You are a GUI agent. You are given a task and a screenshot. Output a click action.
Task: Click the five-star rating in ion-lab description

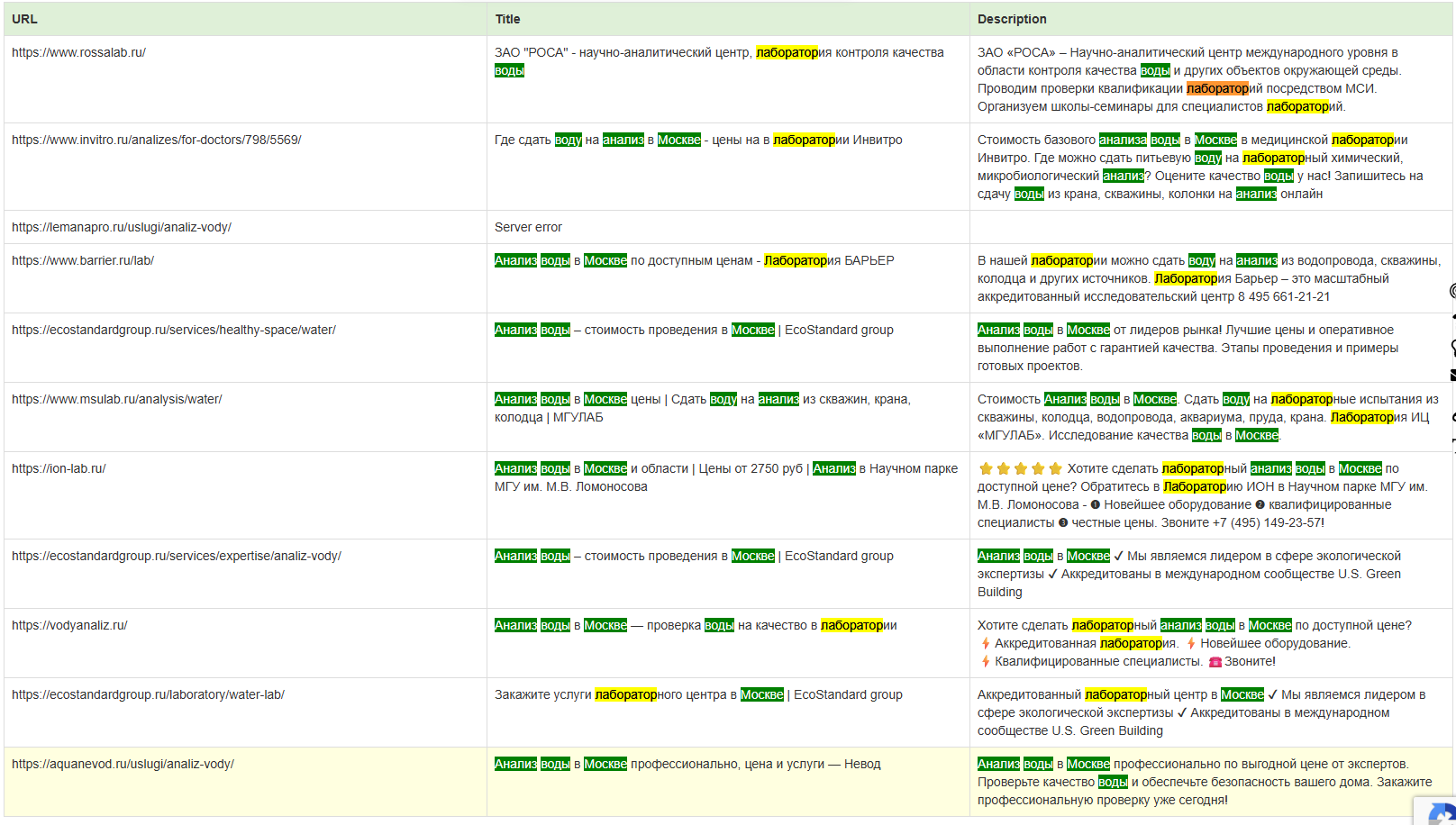tap(1020, 468)
